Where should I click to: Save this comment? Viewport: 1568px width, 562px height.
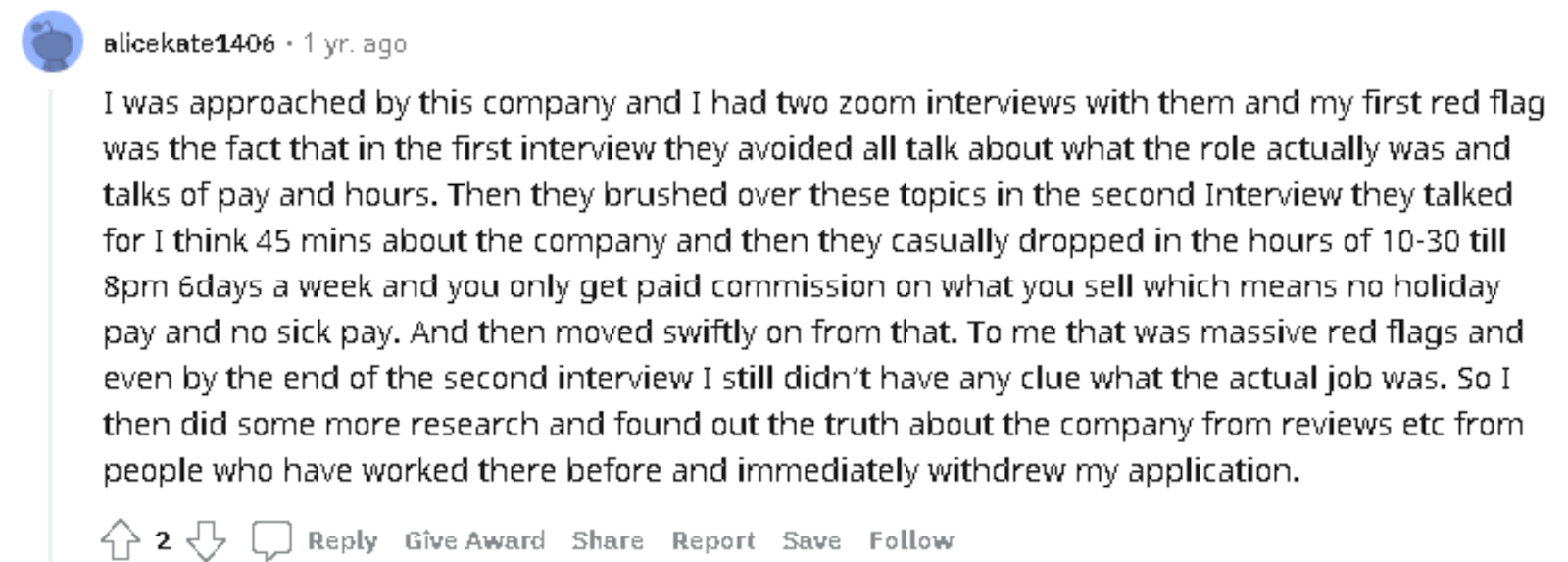tap(811, 540)
